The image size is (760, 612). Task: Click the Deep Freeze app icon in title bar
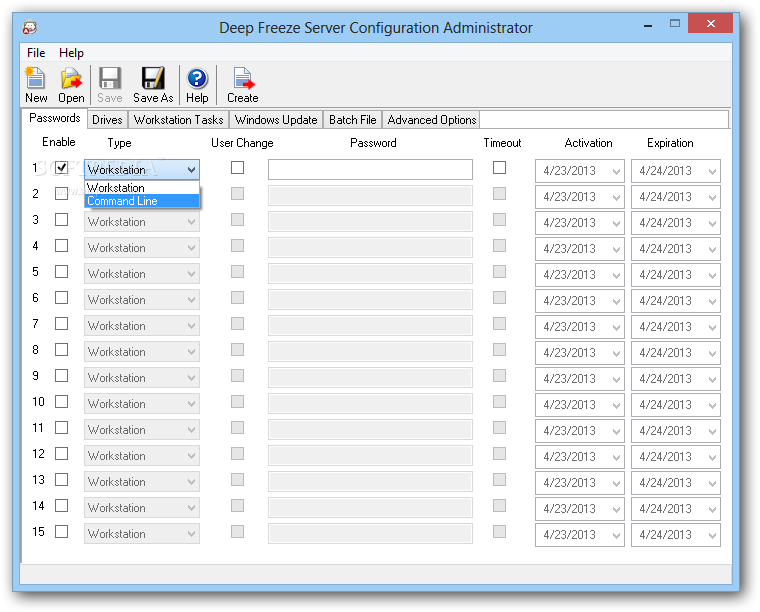[x=30, y=27]
